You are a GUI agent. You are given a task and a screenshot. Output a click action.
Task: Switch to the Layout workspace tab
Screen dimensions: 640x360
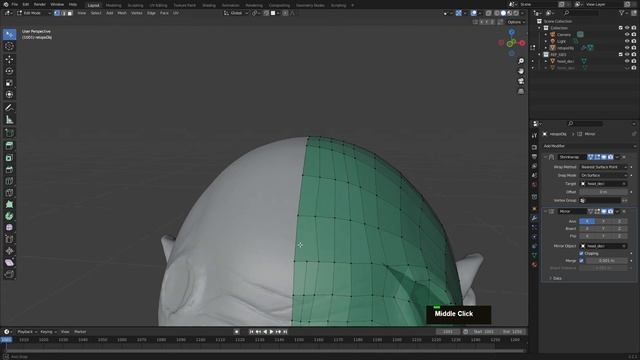coord(93,5)
